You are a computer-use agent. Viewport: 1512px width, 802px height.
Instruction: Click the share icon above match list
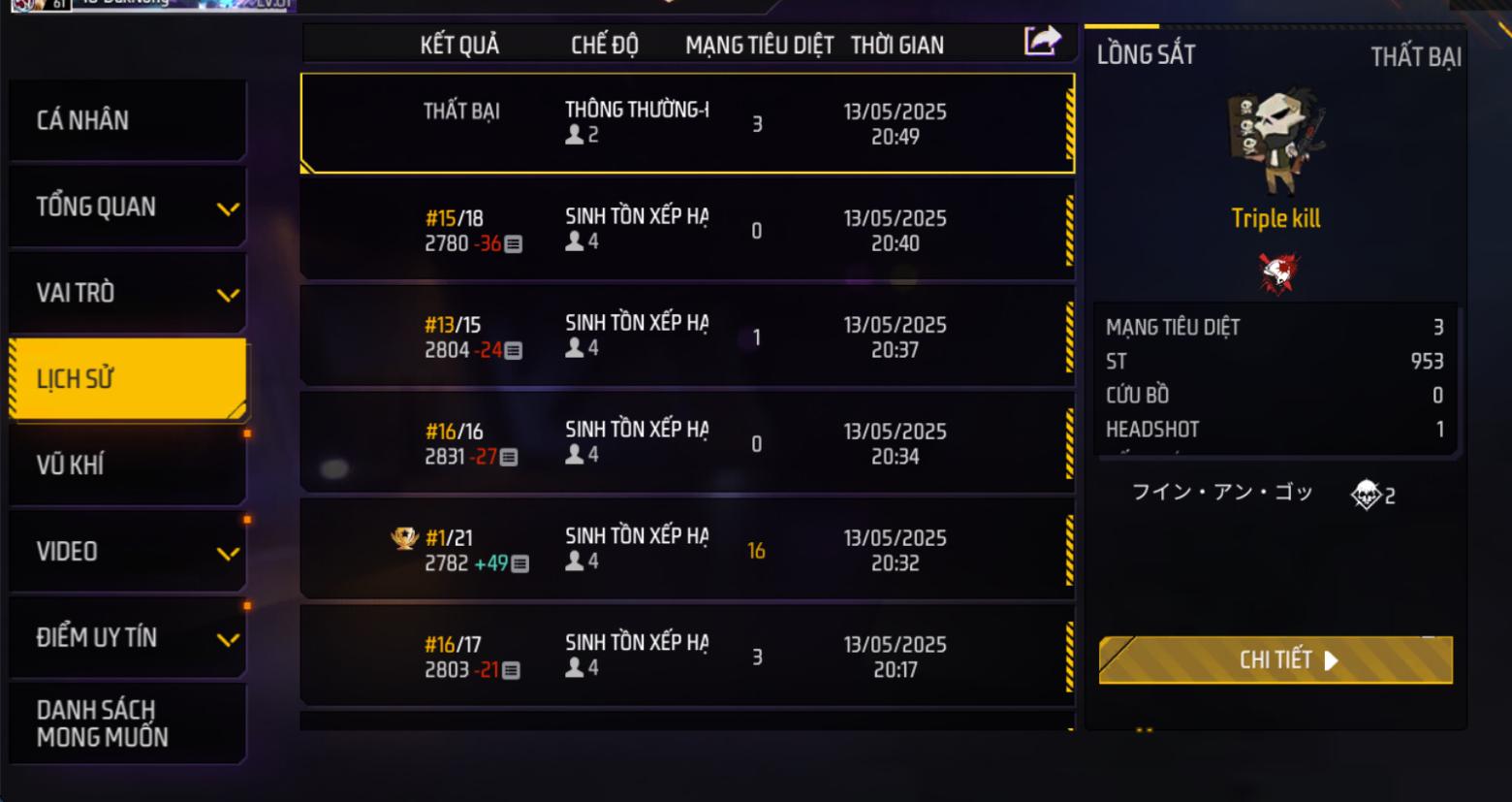(1042, 41)
